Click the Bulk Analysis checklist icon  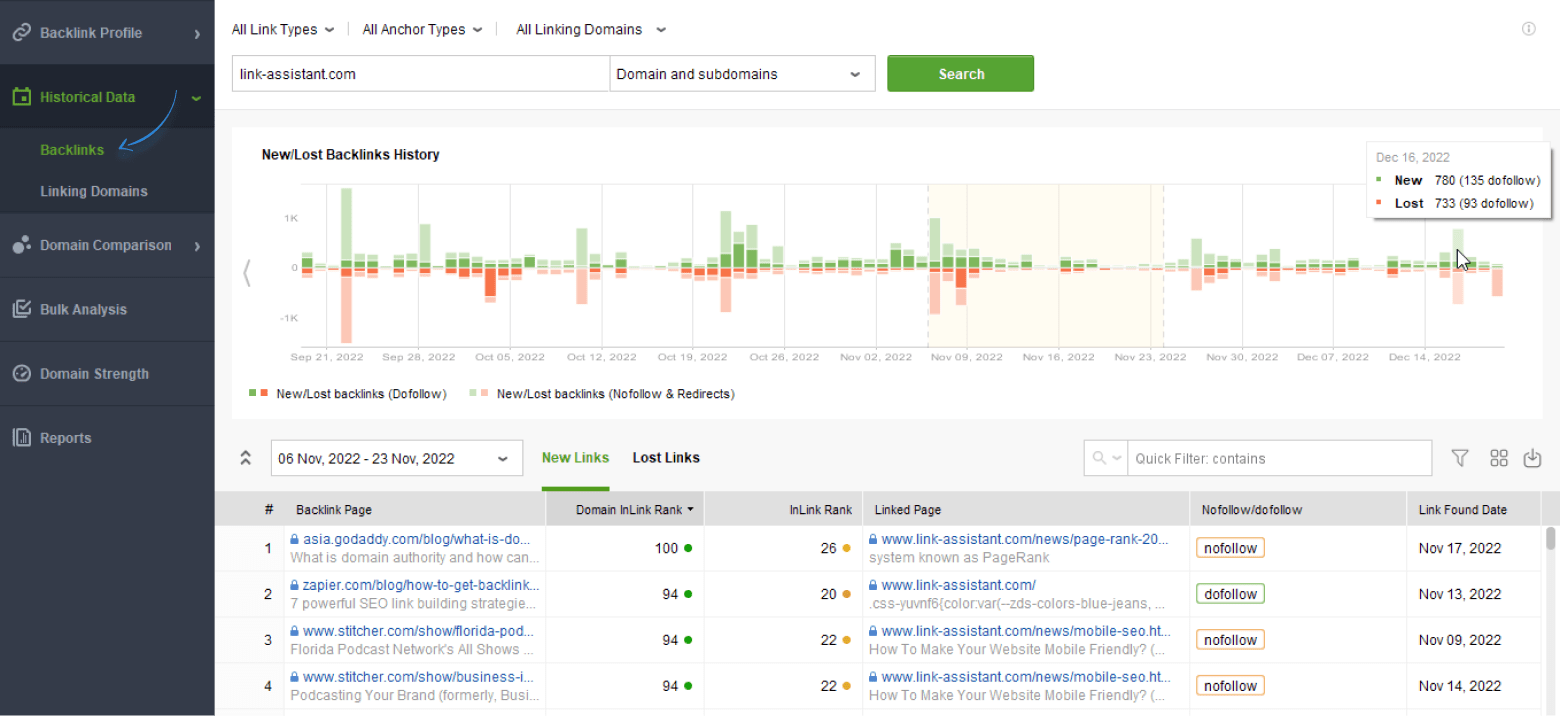coord(21,309)
